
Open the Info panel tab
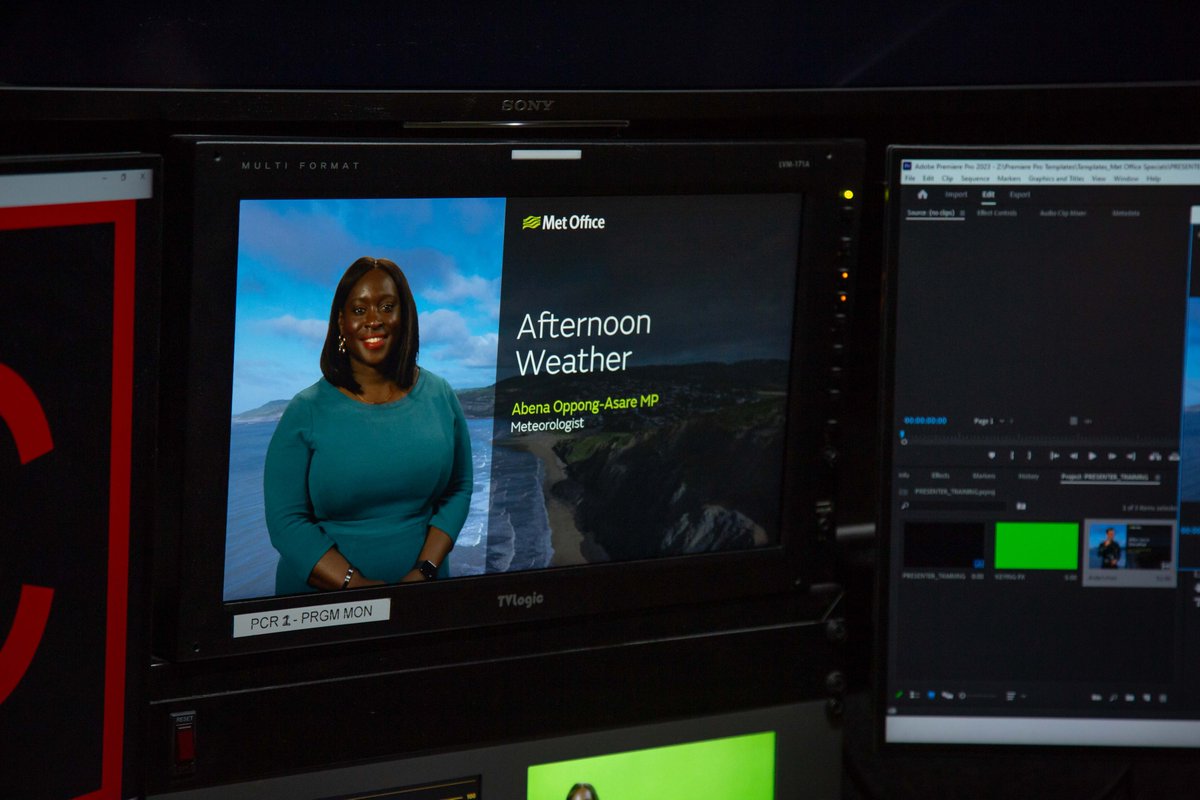click(903, 476)
